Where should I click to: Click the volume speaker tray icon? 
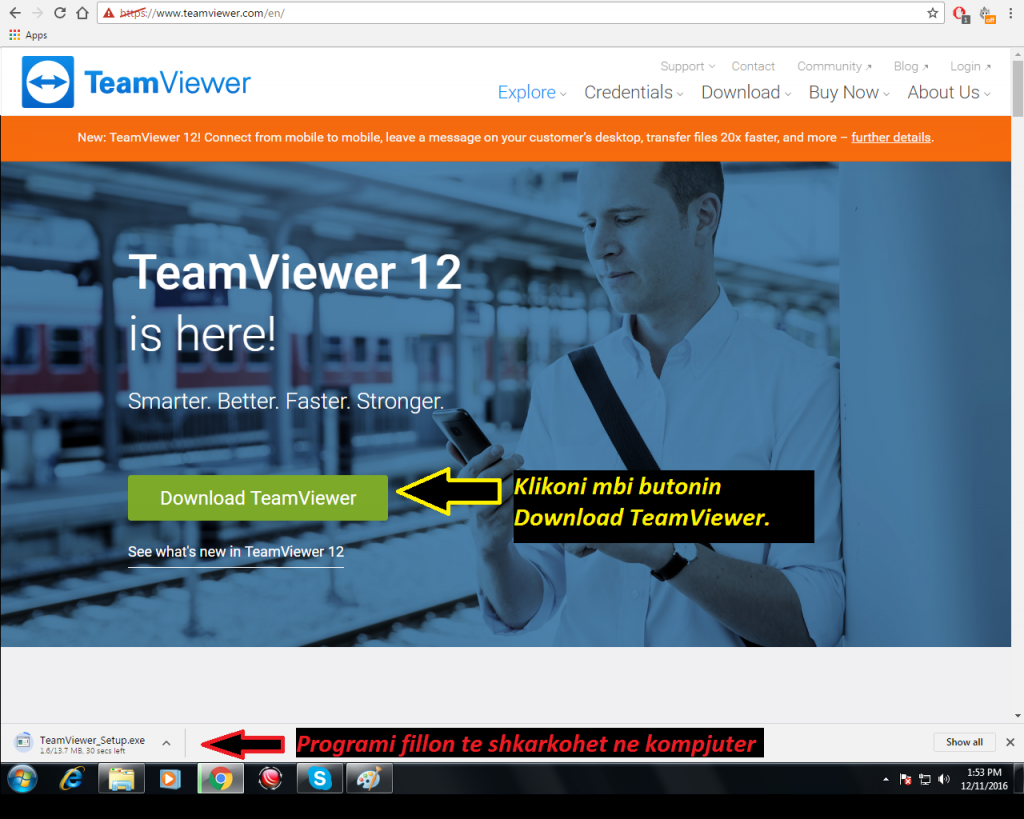click(944, 779)
